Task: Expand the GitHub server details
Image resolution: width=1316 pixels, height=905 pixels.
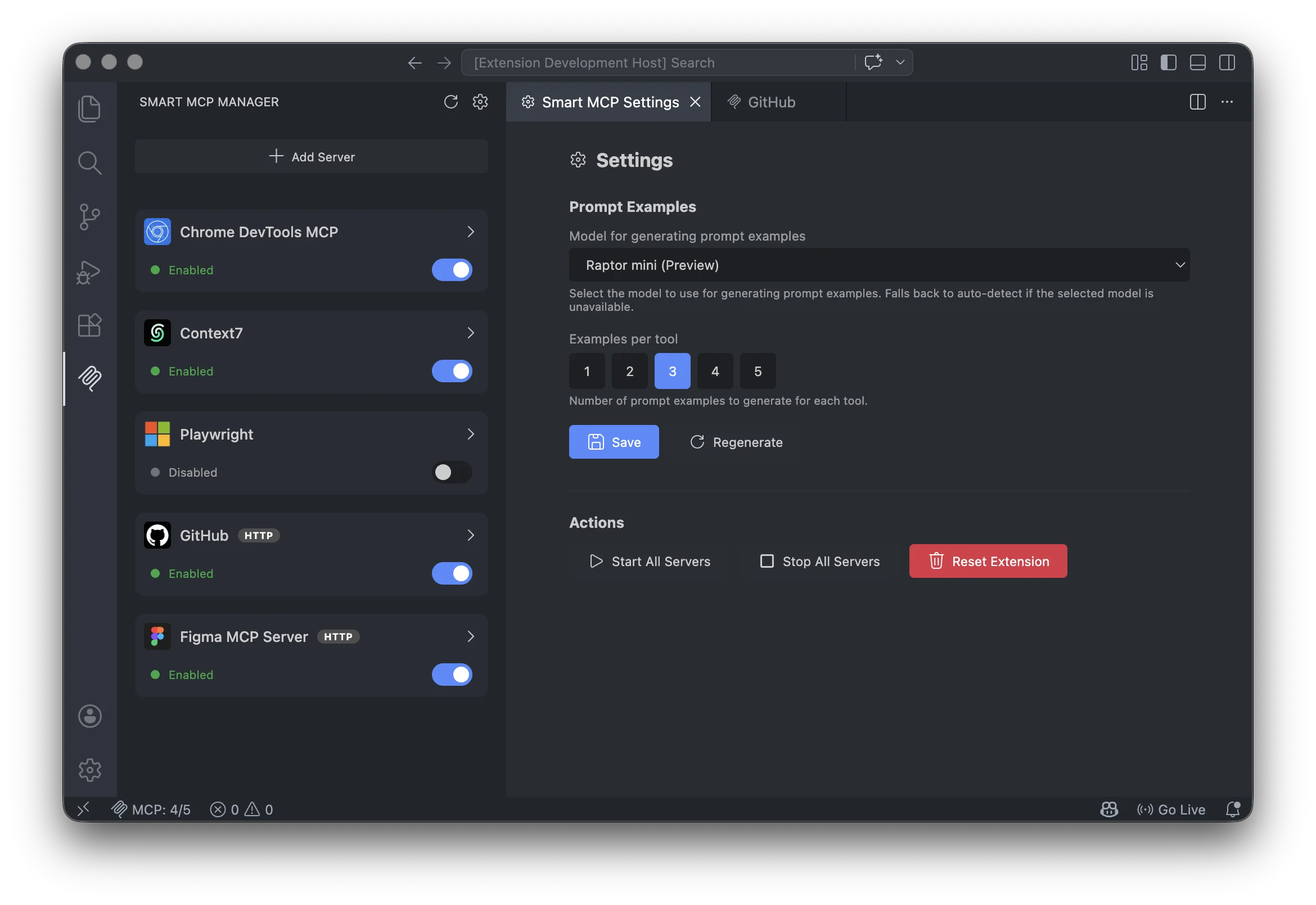Action: pyautogui.click(x=470, y=535)
